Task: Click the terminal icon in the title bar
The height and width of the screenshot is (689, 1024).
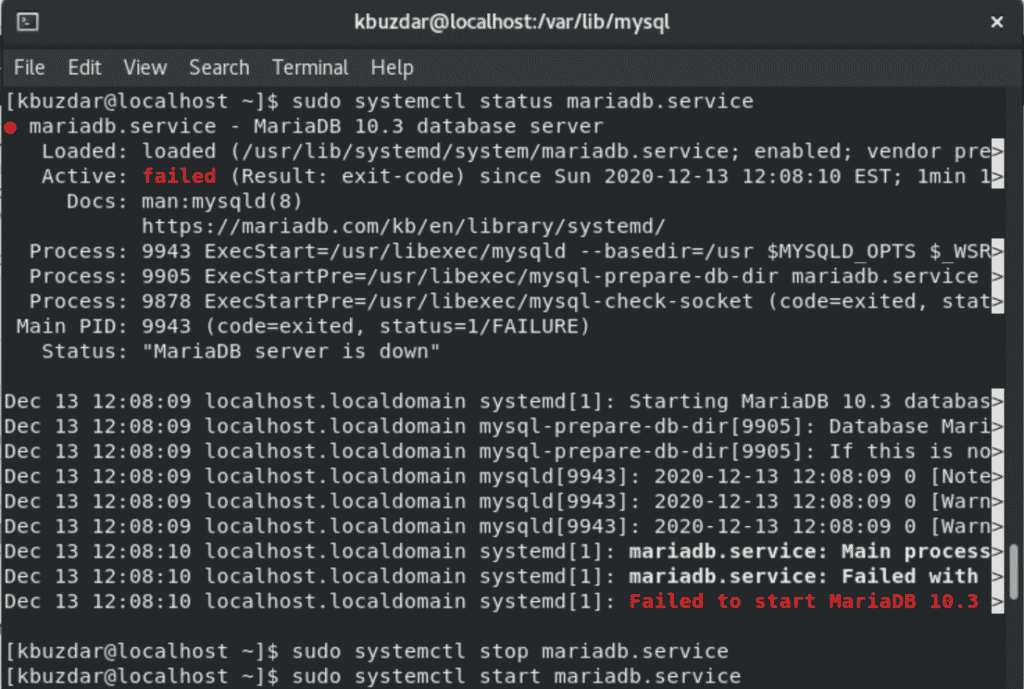Action: pos(27,22)
